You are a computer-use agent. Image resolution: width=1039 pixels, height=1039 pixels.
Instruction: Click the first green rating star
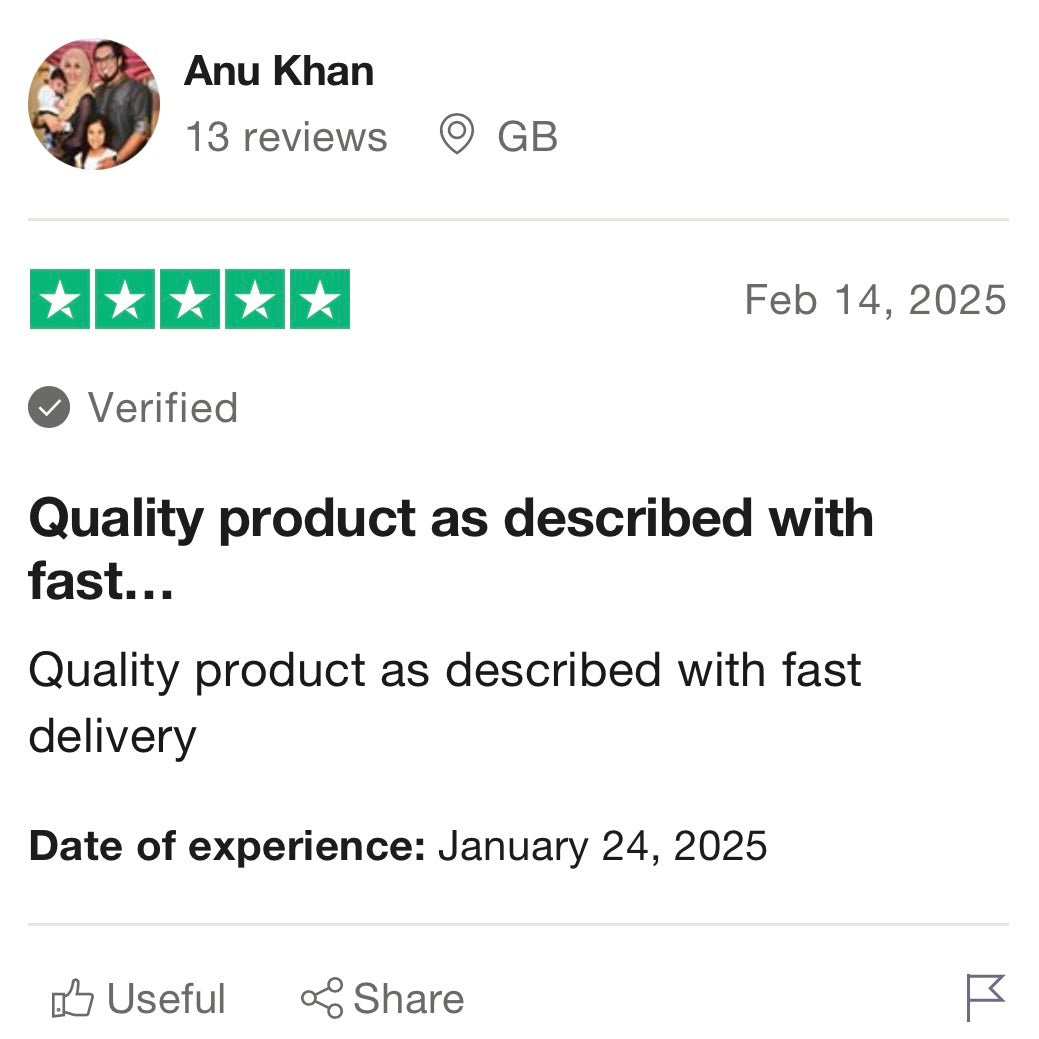60,299
